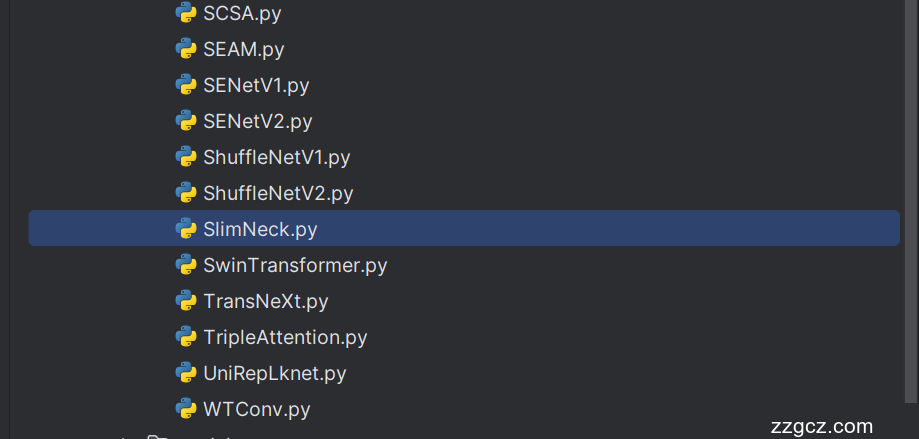This screenshot has width=919, height=439.
Task: Open ShuffleNetV1.py from the file list
Action: 276,157
